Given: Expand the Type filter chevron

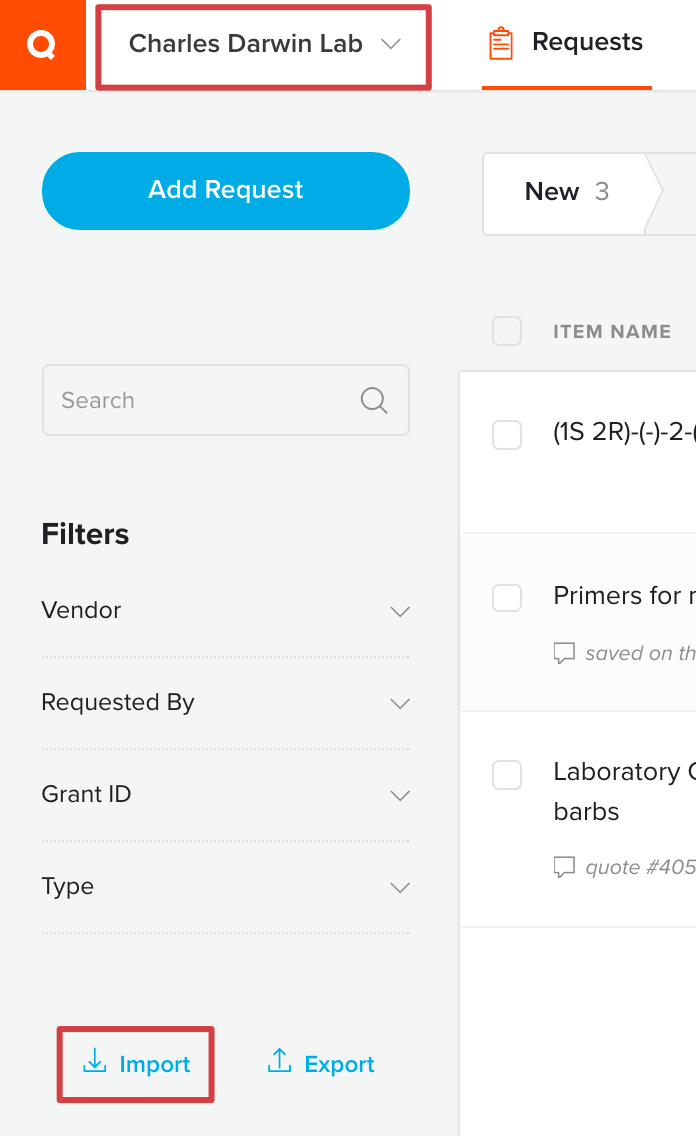Looking at the screenshot, I should pos(400,888).
